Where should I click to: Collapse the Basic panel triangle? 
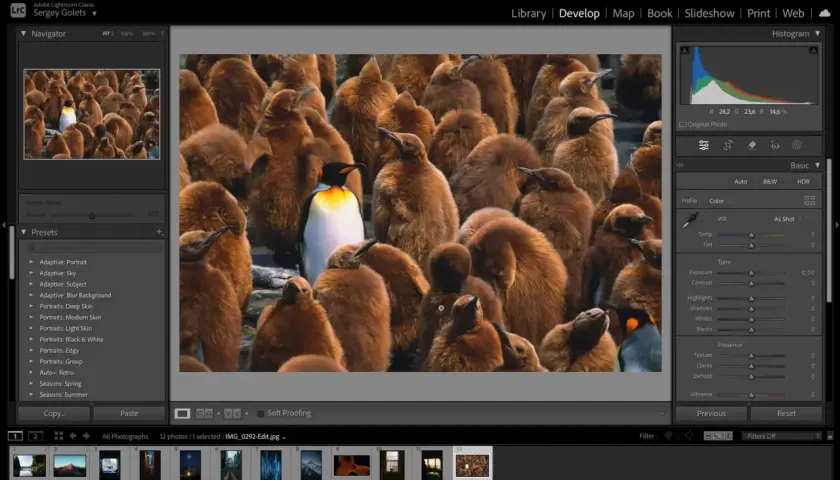pos(818,165)
